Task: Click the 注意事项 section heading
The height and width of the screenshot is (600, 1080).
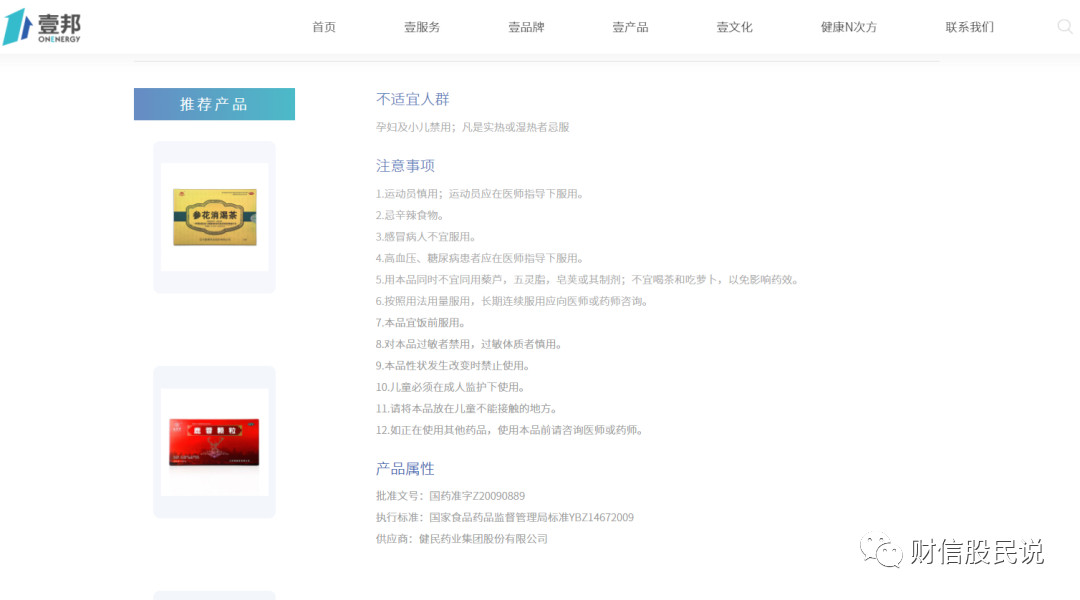Action: 405,165
